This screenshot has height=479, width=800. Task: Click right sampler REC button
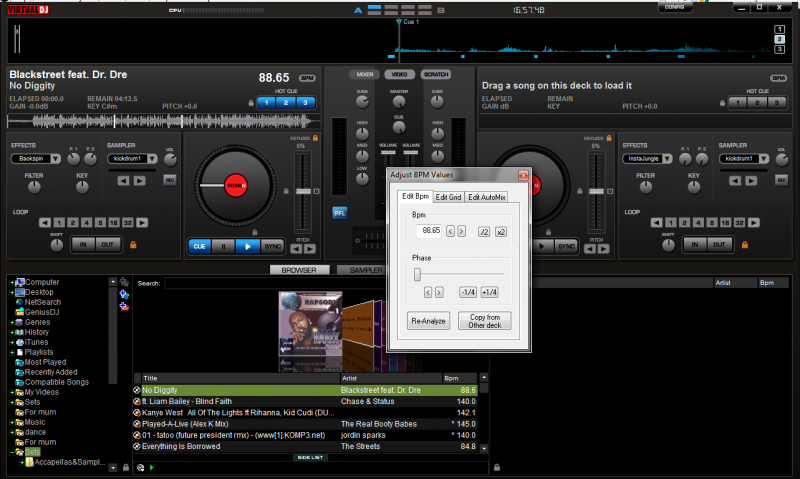point(781,180)
